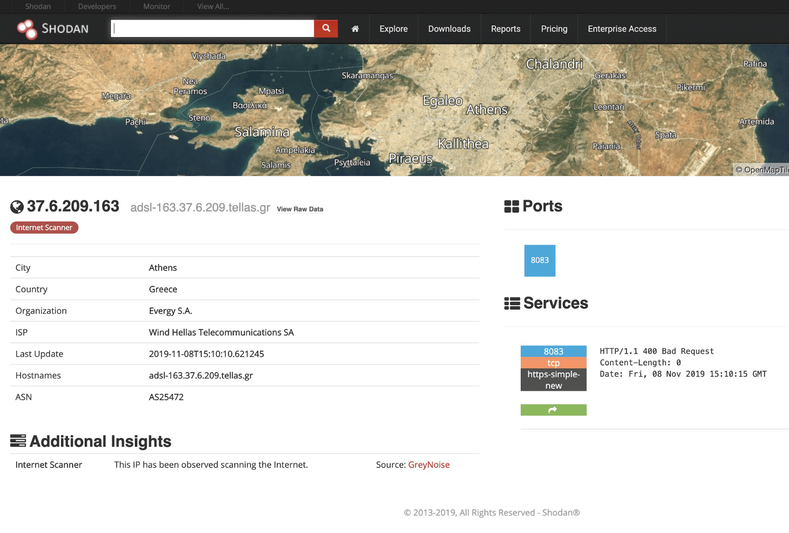Open the Explore menu item
Screen dimensions: 789x533
coord(393,29)
